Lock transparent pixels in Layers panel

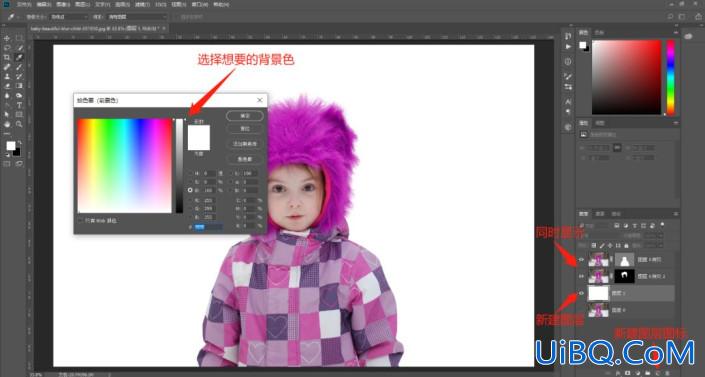click(x=594, y=246)
